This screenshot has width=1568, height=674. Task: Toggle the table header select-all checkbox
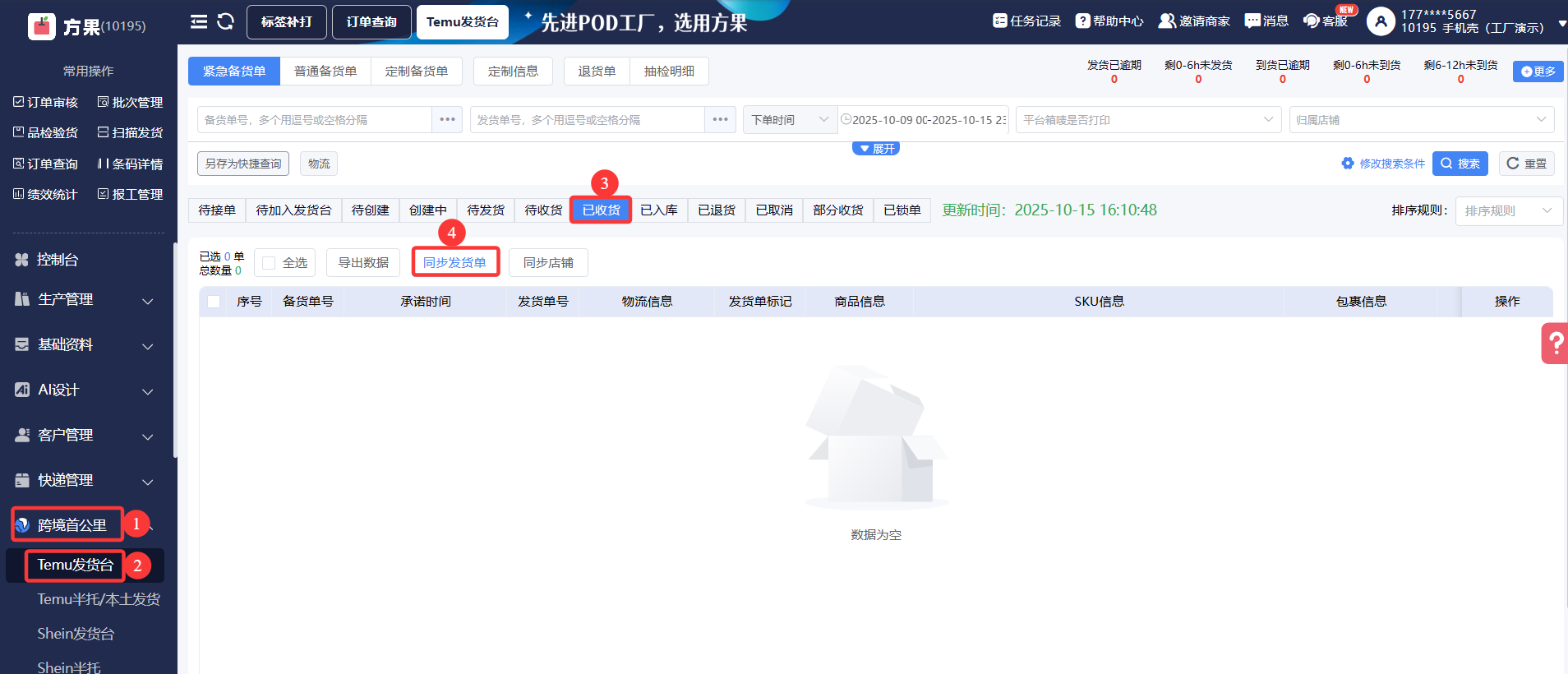click(x=214, y=302)
